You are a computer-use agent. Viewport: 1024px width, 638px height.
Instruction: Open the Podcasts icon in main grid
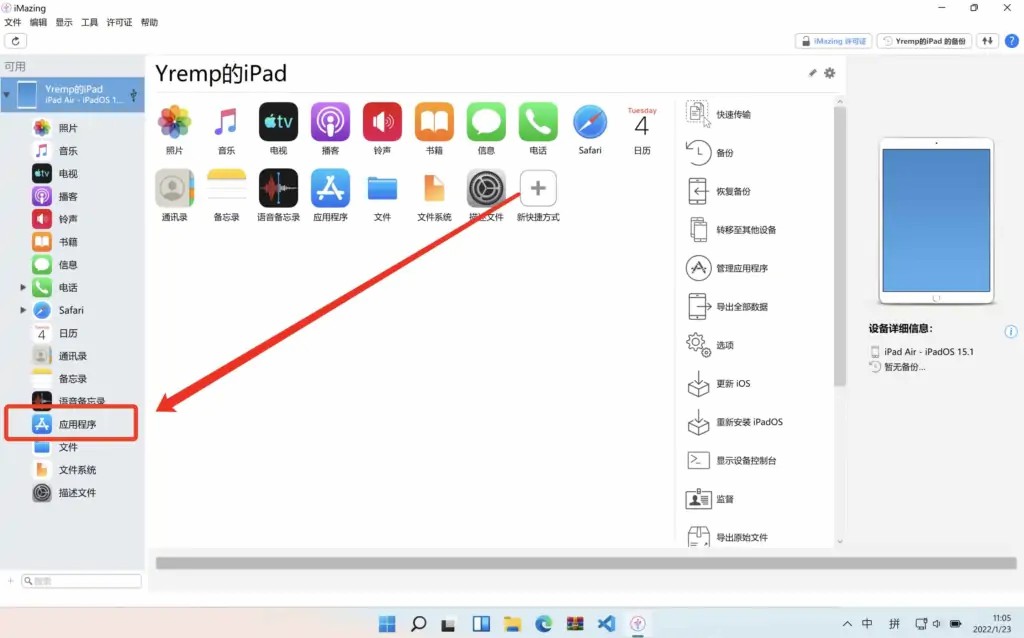pos(330,122)
